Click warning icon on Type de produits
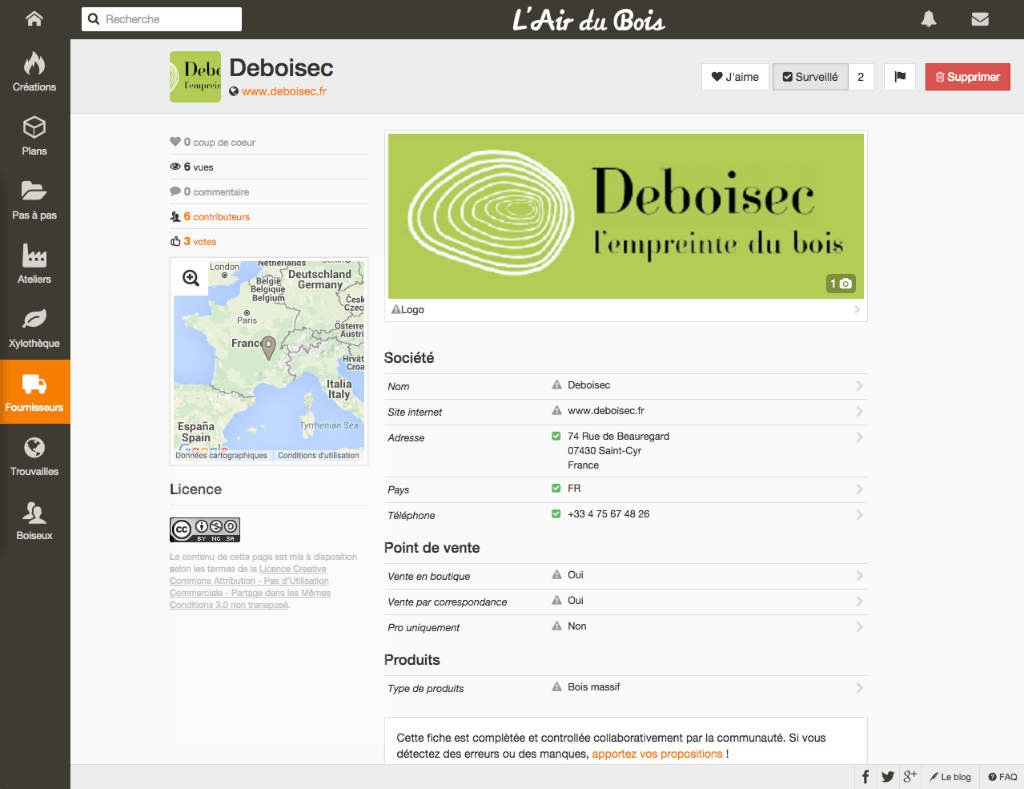The image size is (1024, 789). (556, 686)
